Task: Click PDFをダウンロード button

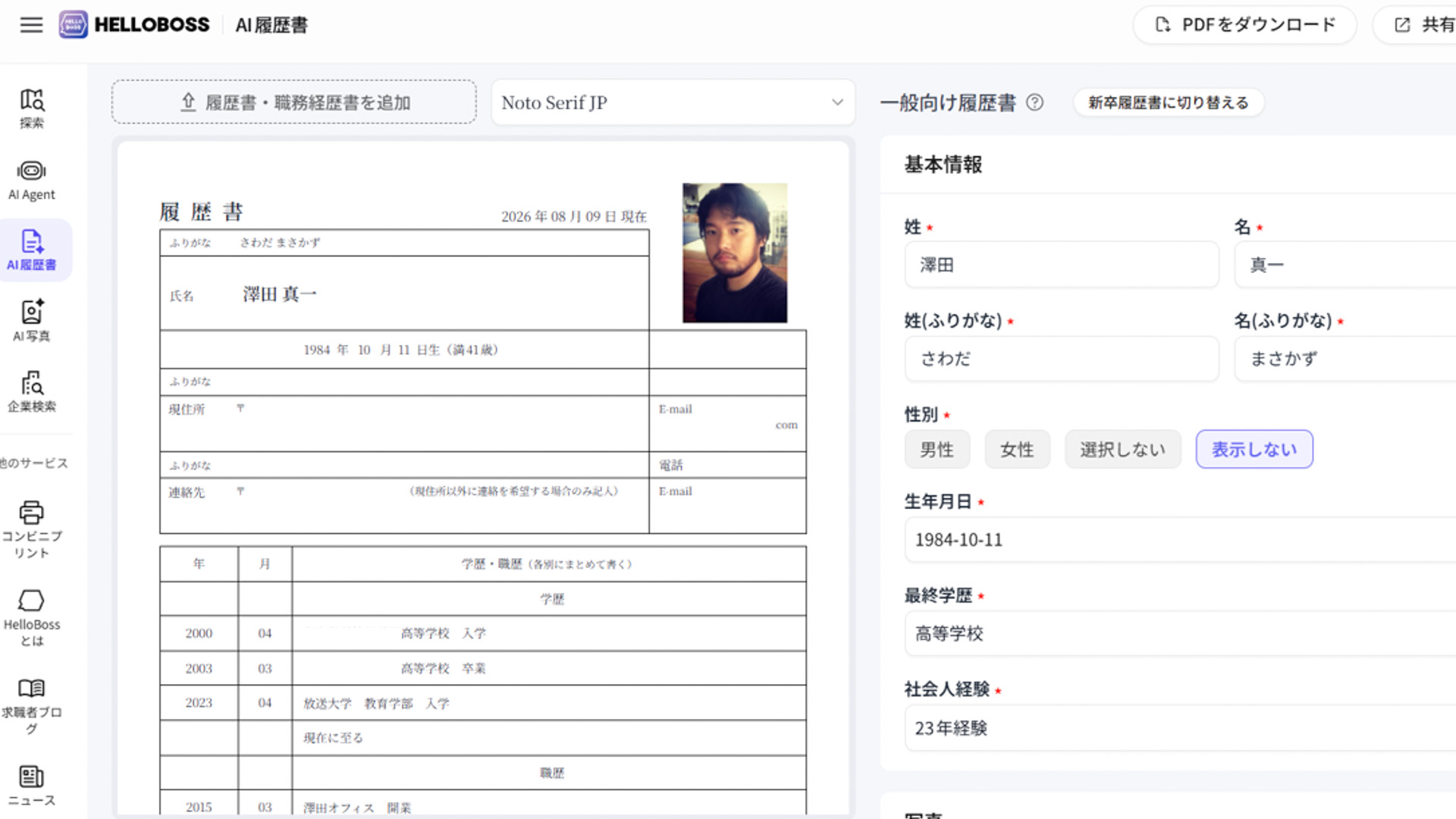Action: point(1244,25)
